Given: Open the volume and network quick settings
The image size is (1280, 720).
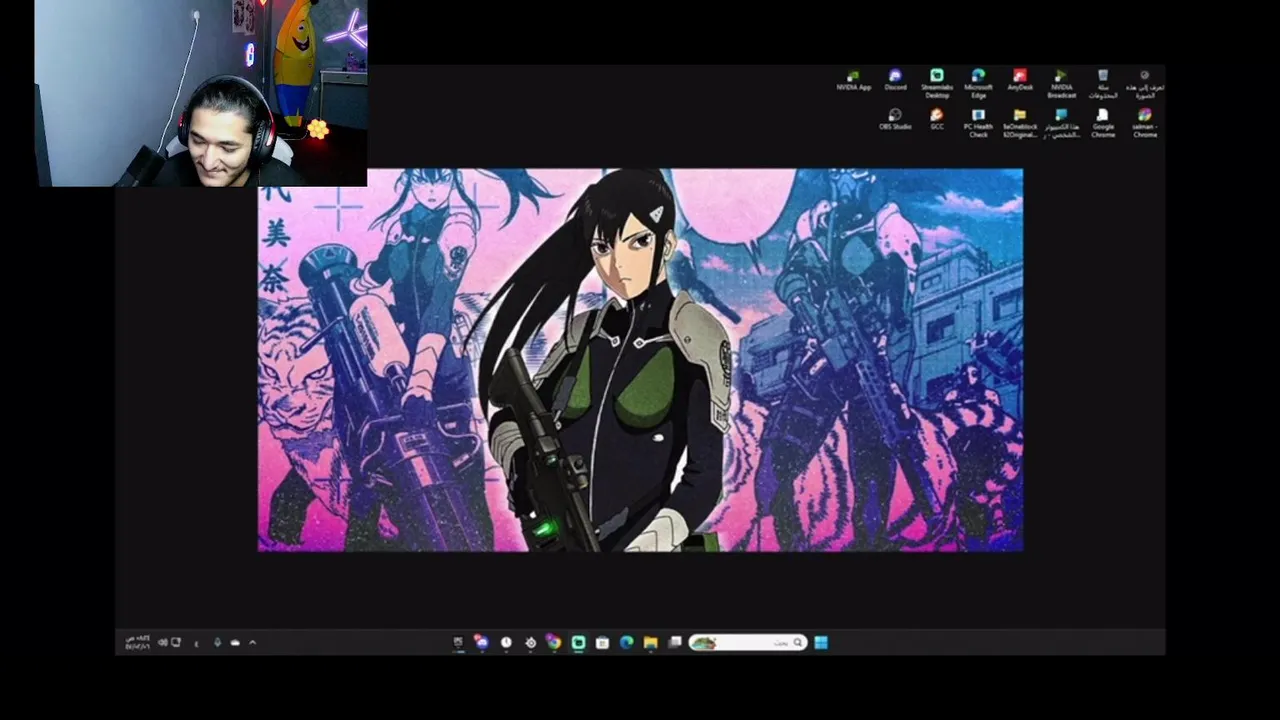Looking at the screenshot, I should tap(169, 642).
